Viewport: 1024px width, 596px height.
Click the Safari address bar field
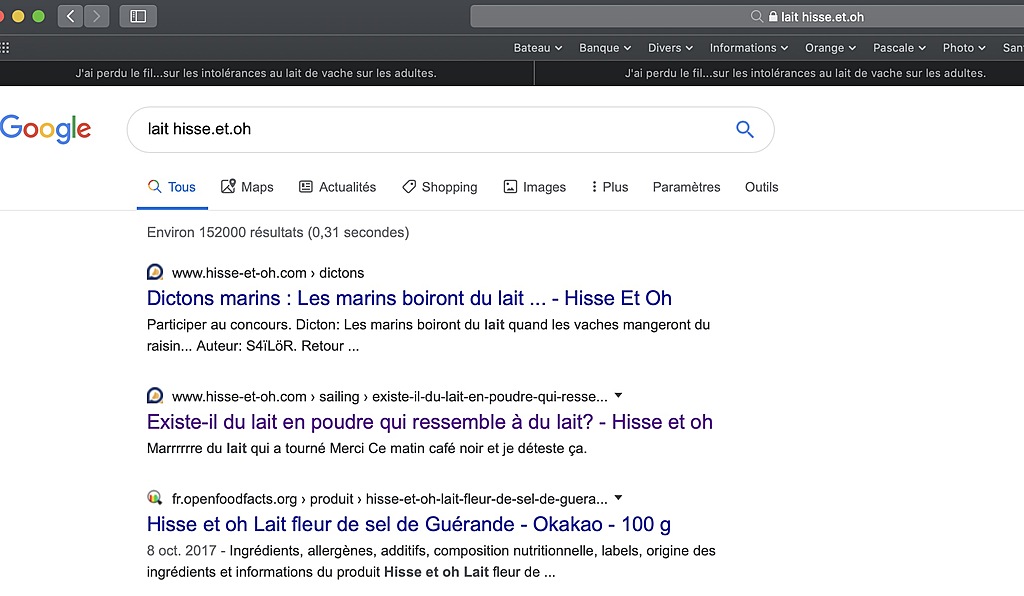tap(747, 16)
